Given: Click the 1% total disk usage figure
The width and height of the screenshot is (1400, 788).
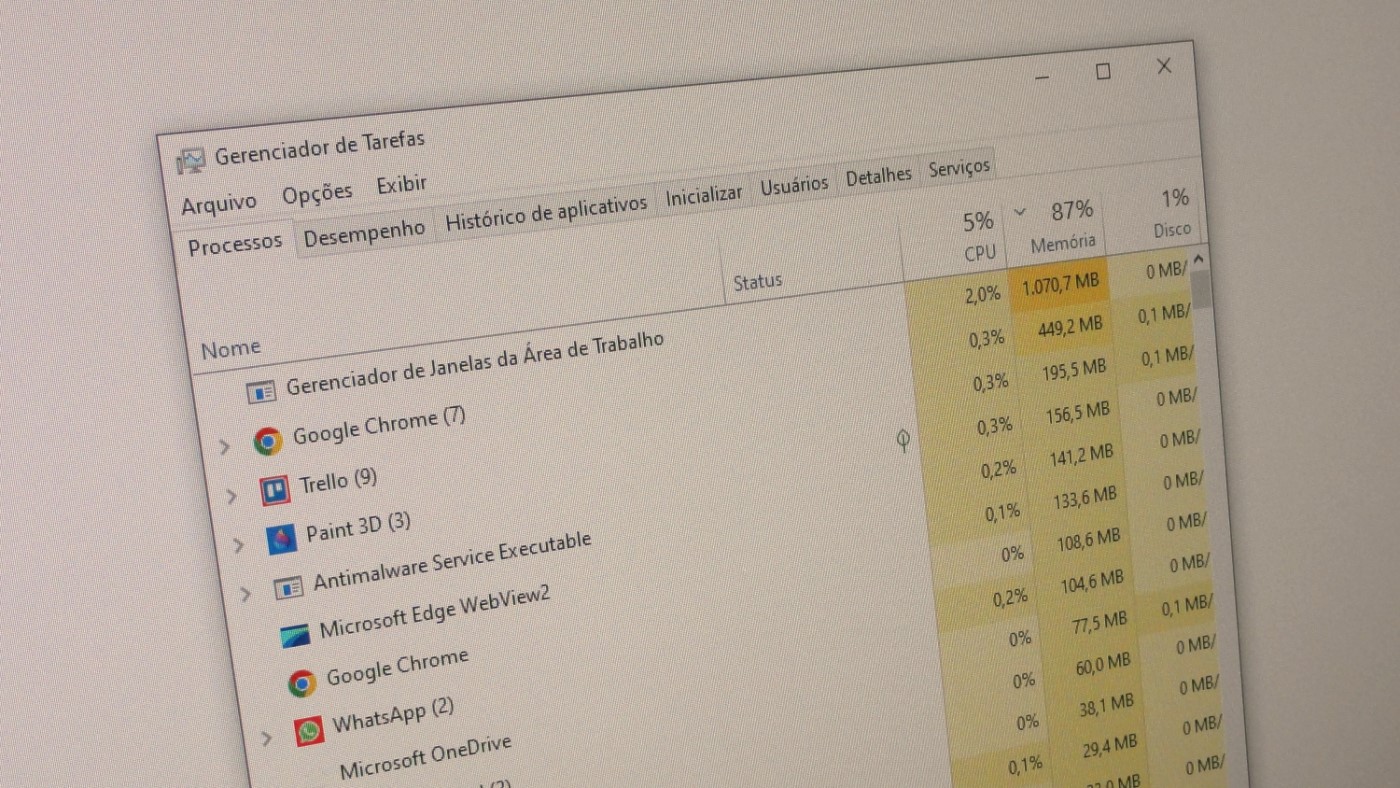Looking at the screenshot, I should coord(1175,198).
